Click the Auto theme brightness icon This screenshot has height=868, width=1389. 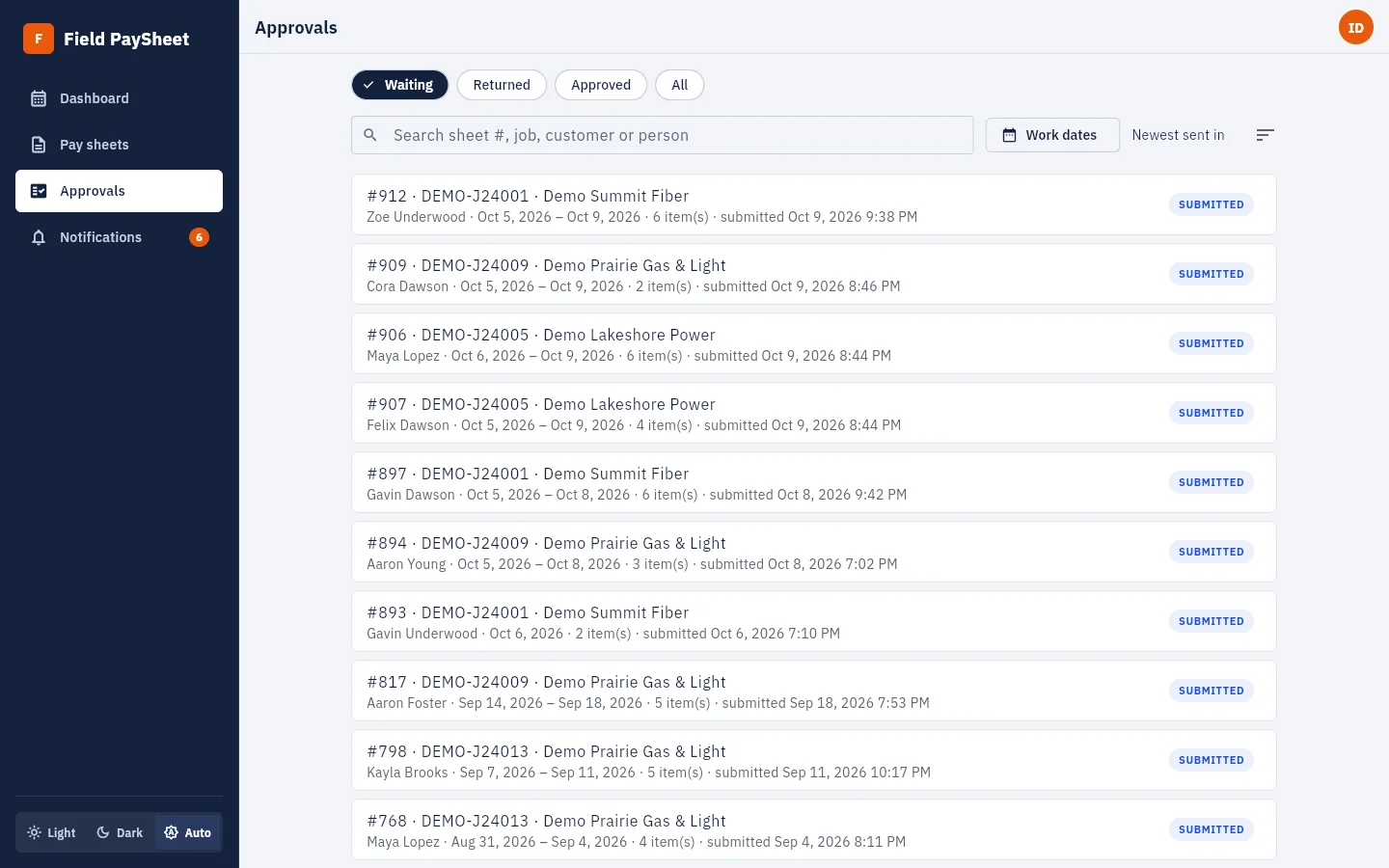[172, 832]
